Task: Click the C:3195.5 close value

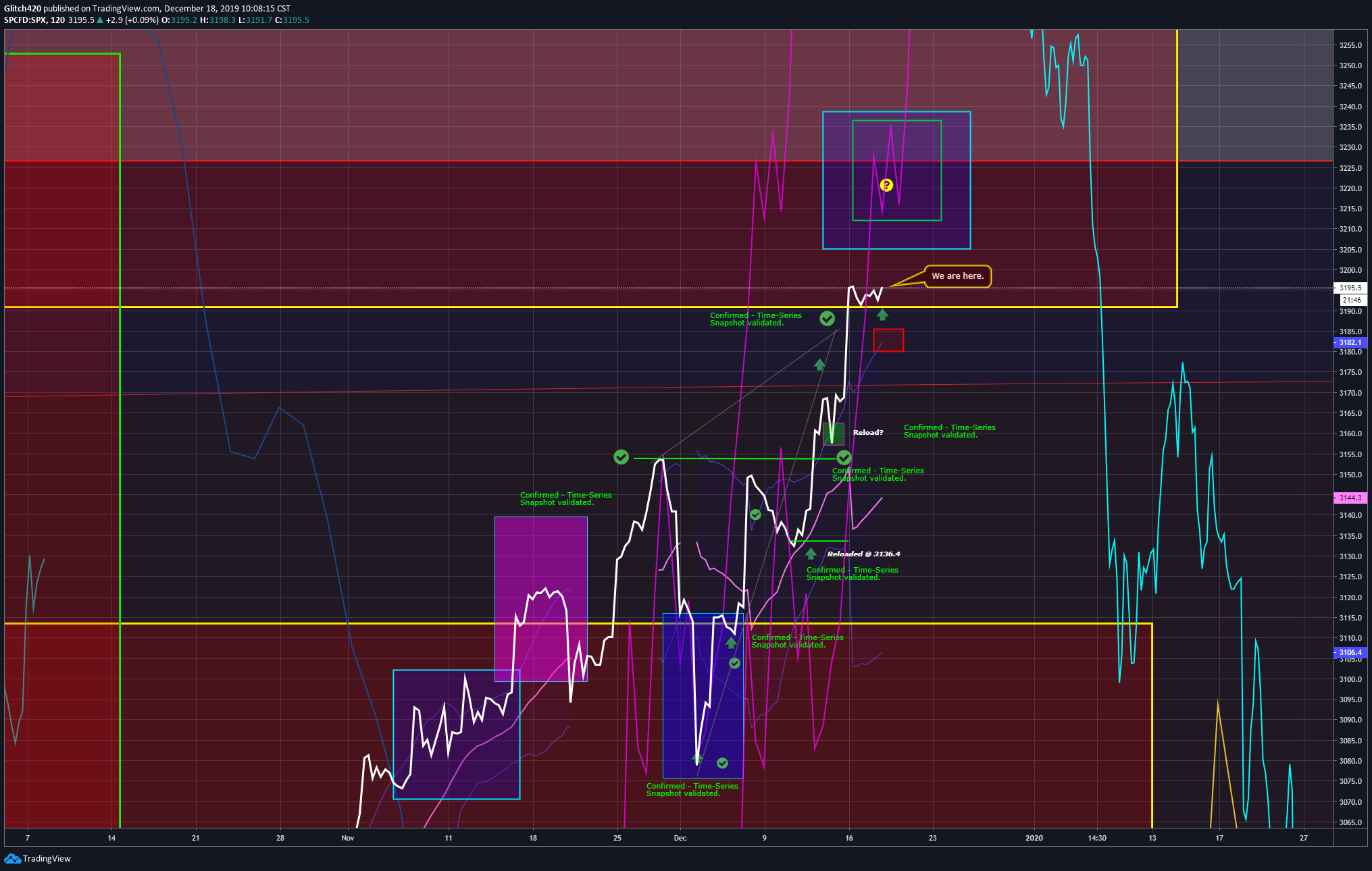Action: (x=292, y=20)
